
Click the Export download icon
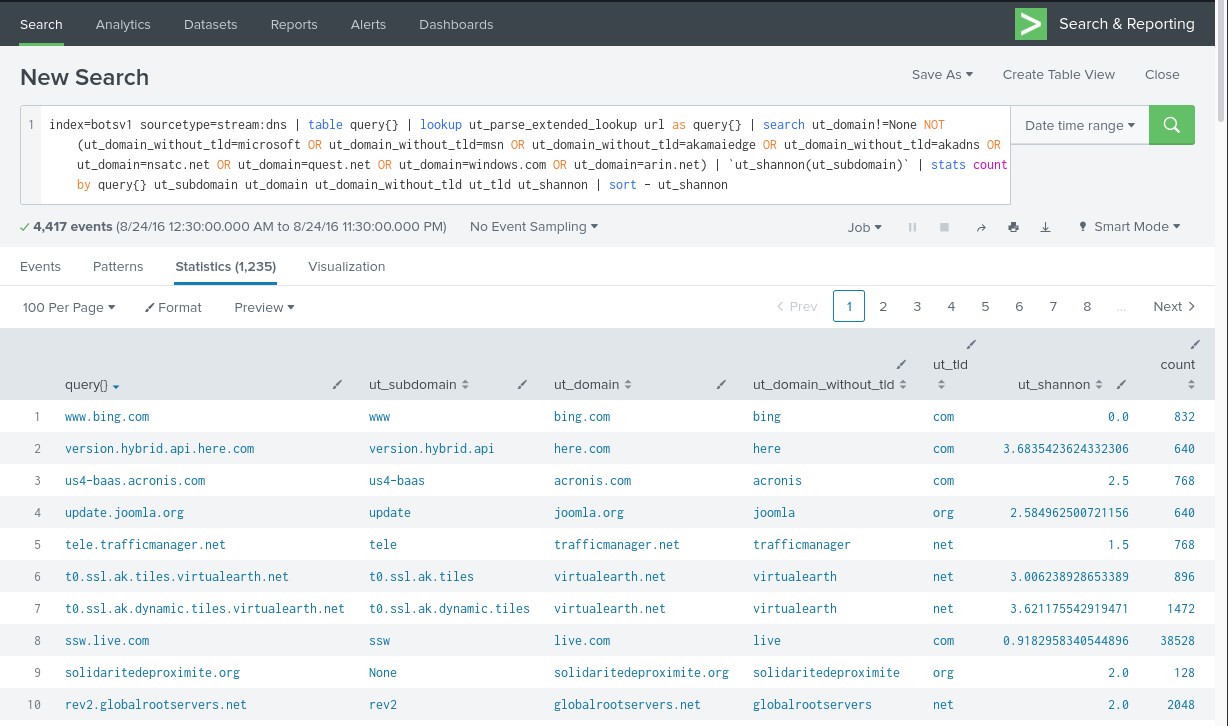click(1045, 227)
